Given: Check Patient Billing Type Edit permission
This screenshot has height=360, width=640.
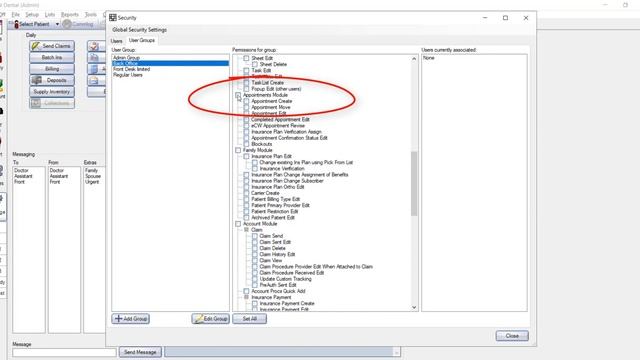Looking at the screenshot, I should [246, 199].
